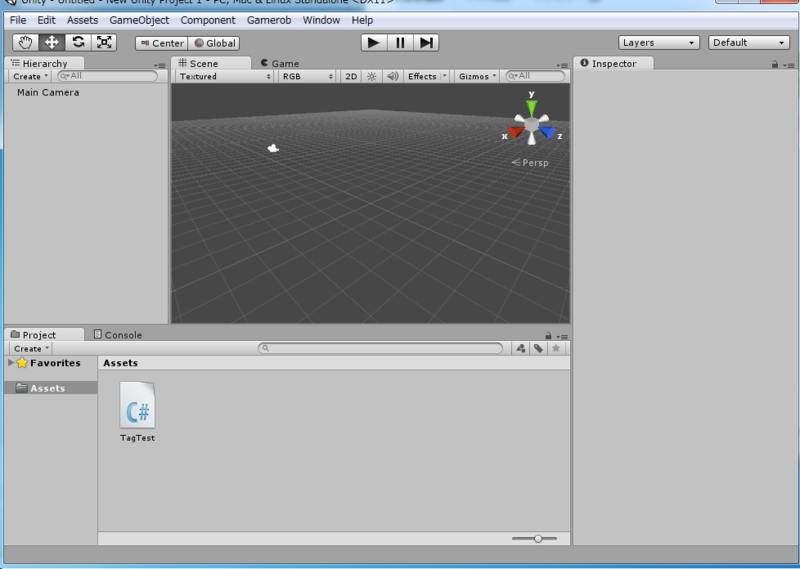Toggle Center pivot mode
This screenshot has height=569, width=800.
(162, 43)
